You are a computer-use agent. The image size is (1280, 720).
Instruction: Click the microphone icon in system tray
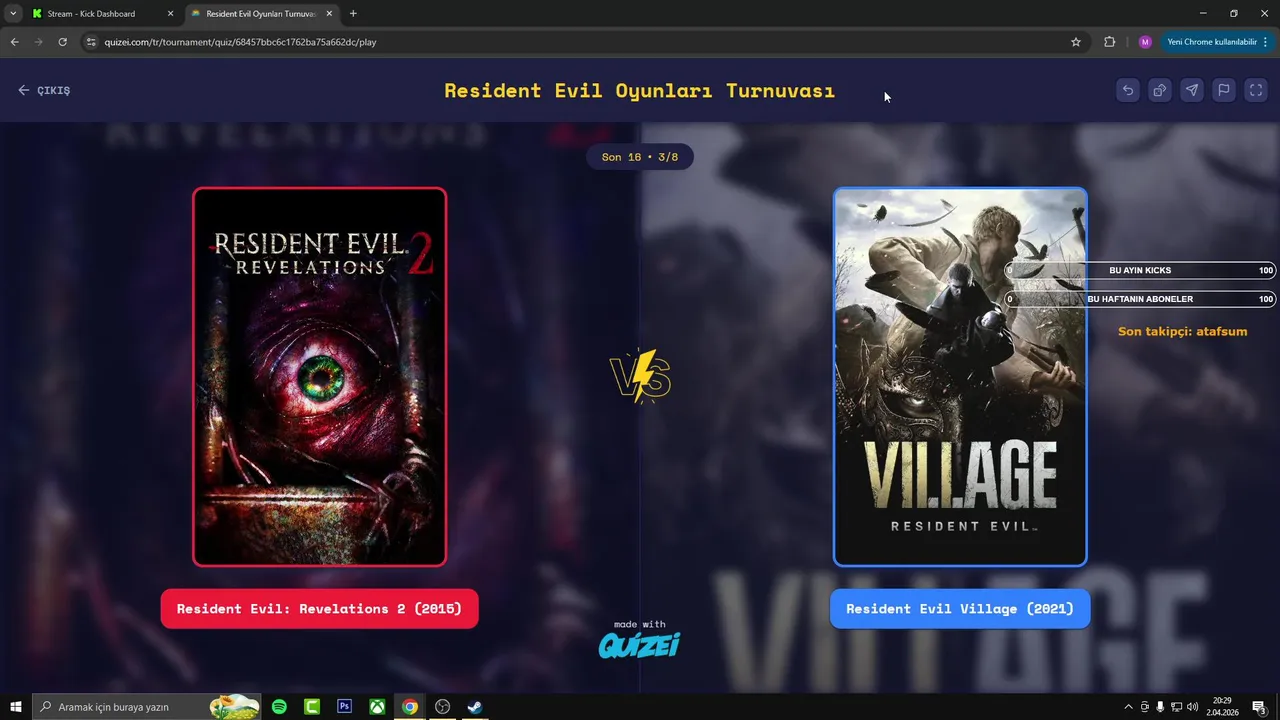point(1160,707)
